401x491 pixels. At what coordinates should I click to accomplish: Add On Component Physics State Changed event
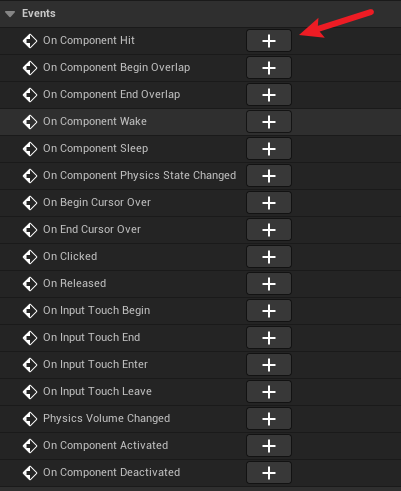[x=269, y=176]
